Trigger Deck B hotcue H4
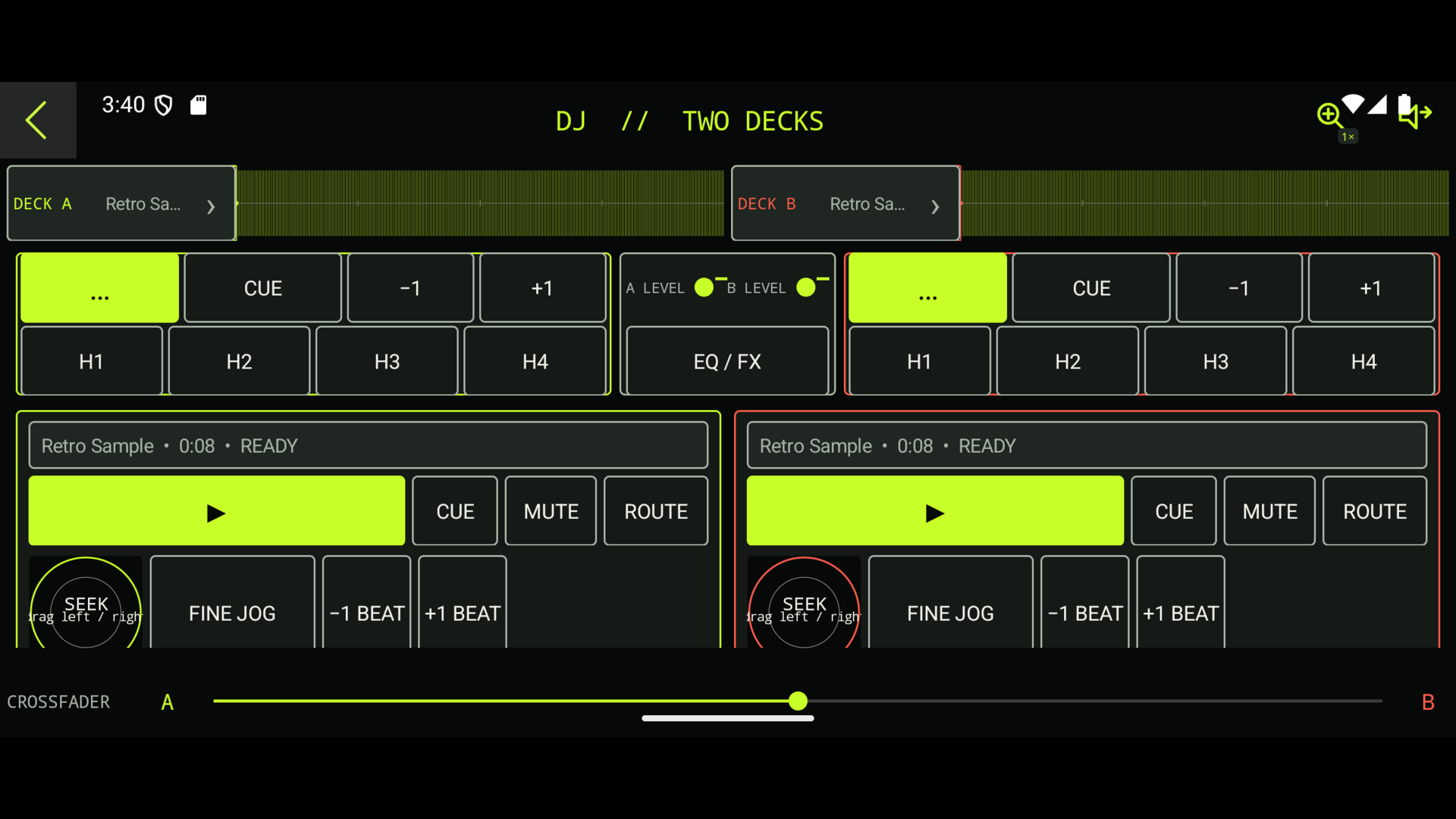This screenshot has height=819, width=1456. (x=1363, y=361)
